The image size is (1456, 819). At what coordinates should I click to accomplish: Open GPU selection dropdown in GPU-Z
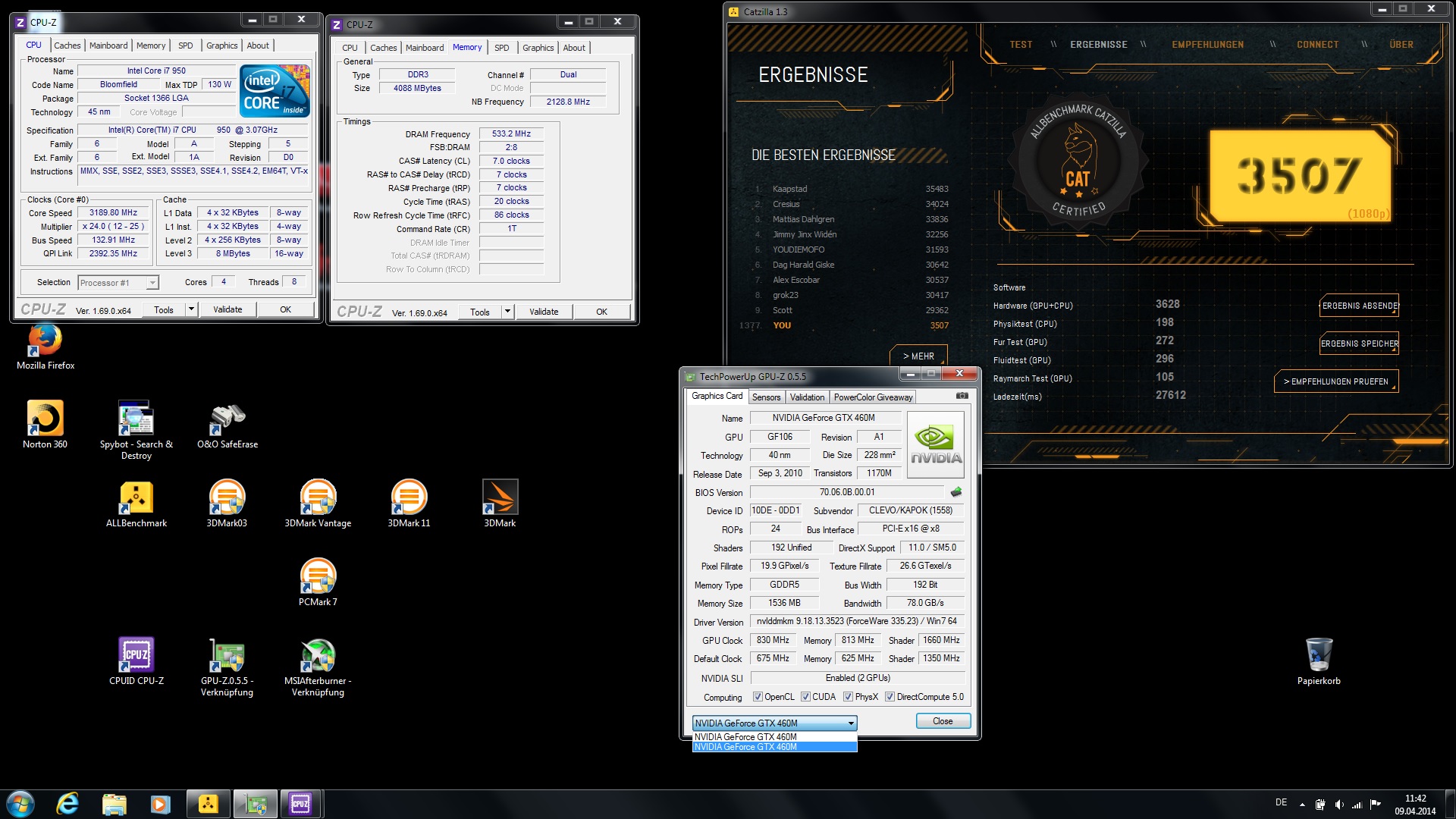click(x=774, y=723)
